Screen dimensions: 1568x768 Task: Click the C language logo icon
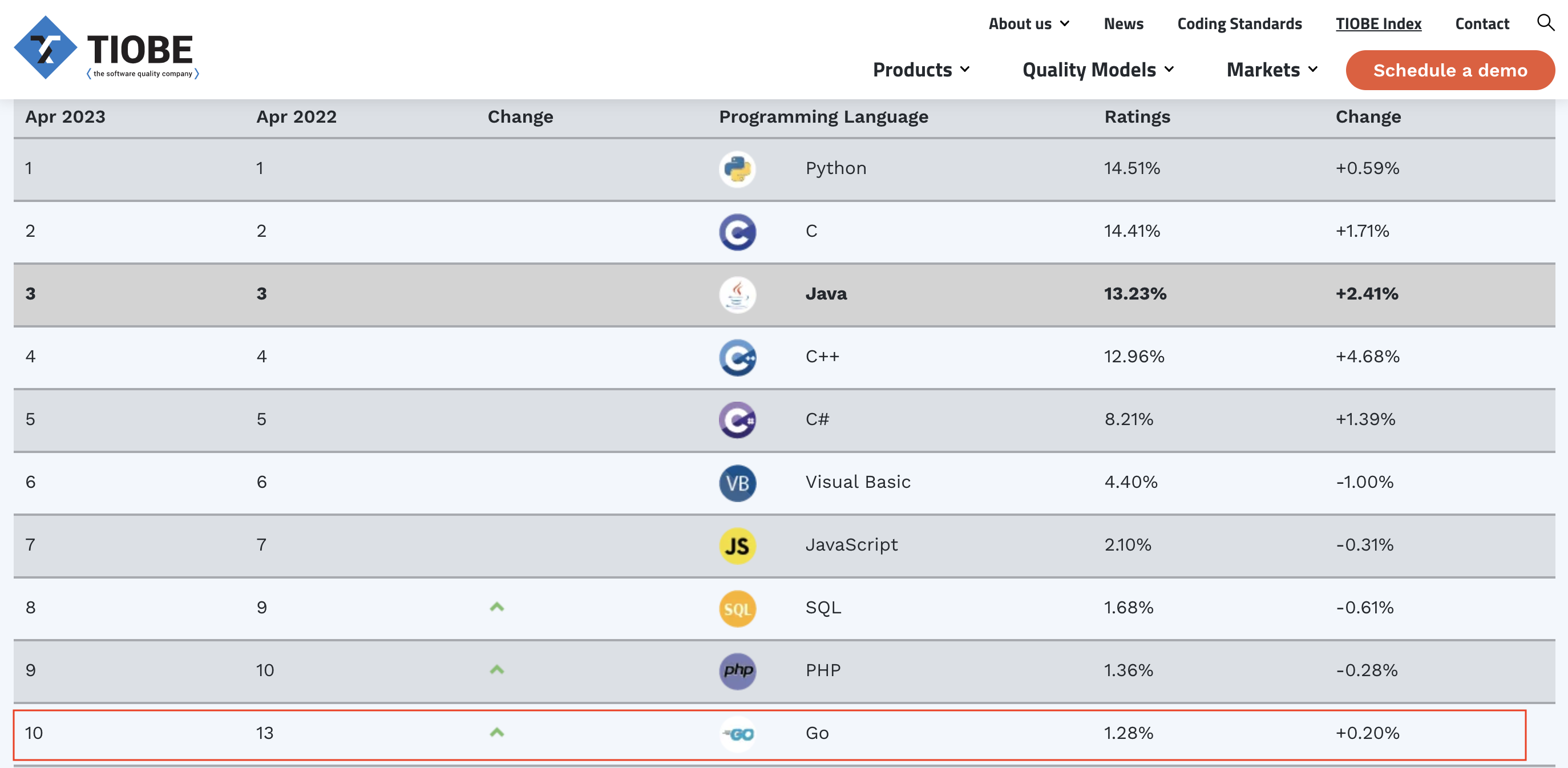coord(737,231)
